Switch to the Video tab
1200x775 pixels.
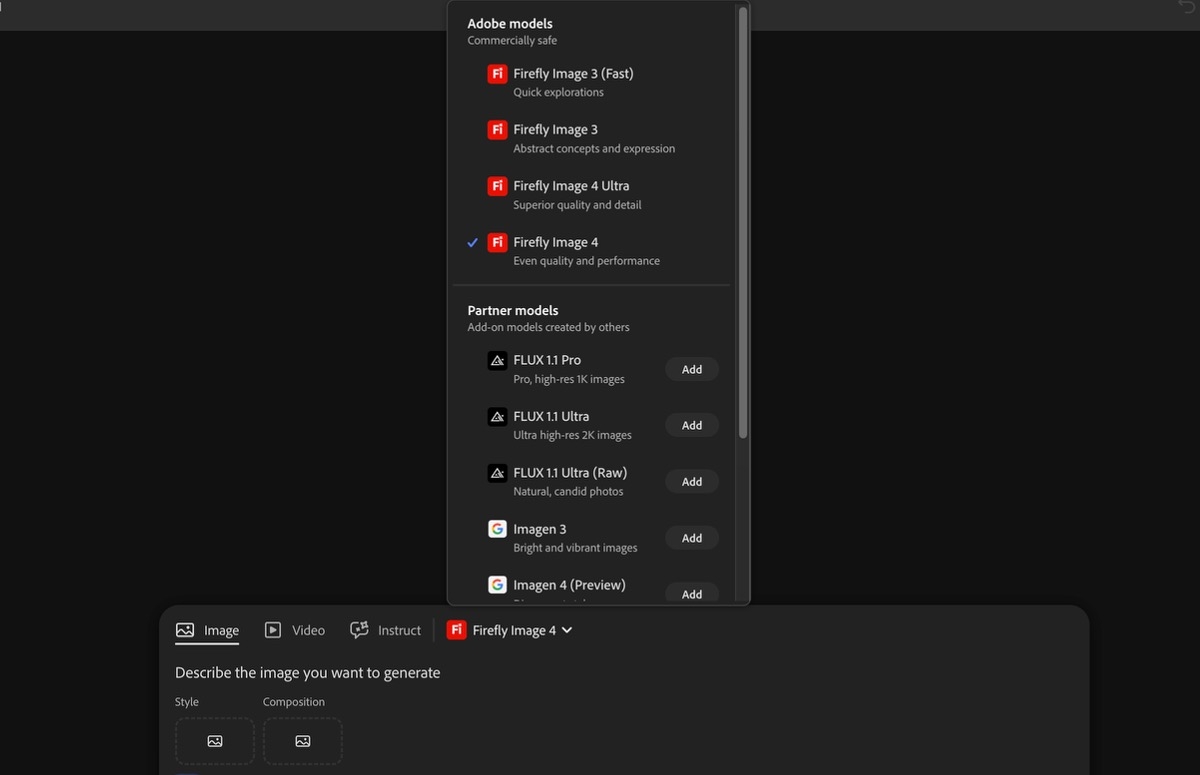coord(295,630)
